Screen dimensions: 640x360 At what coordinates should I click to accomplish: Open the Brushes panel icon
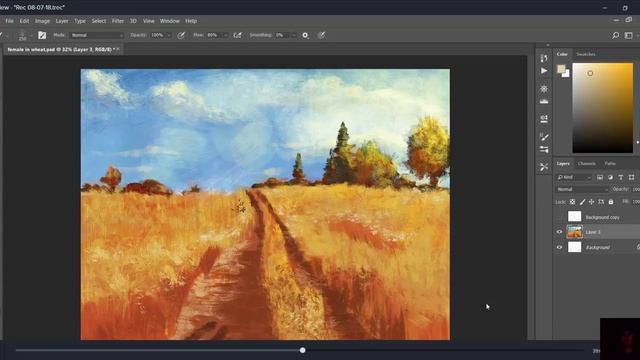[544, 137]
